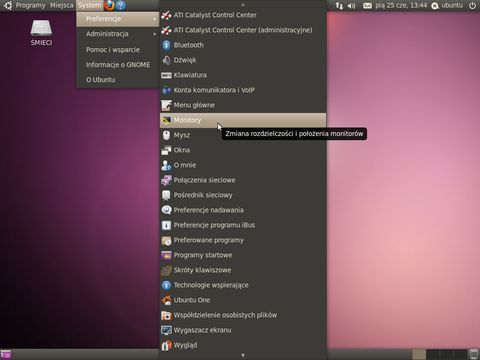Click the ATI Catalyst administracyjne icon
Viewport: 480px width, 360px height.
(x=166, y=30)
